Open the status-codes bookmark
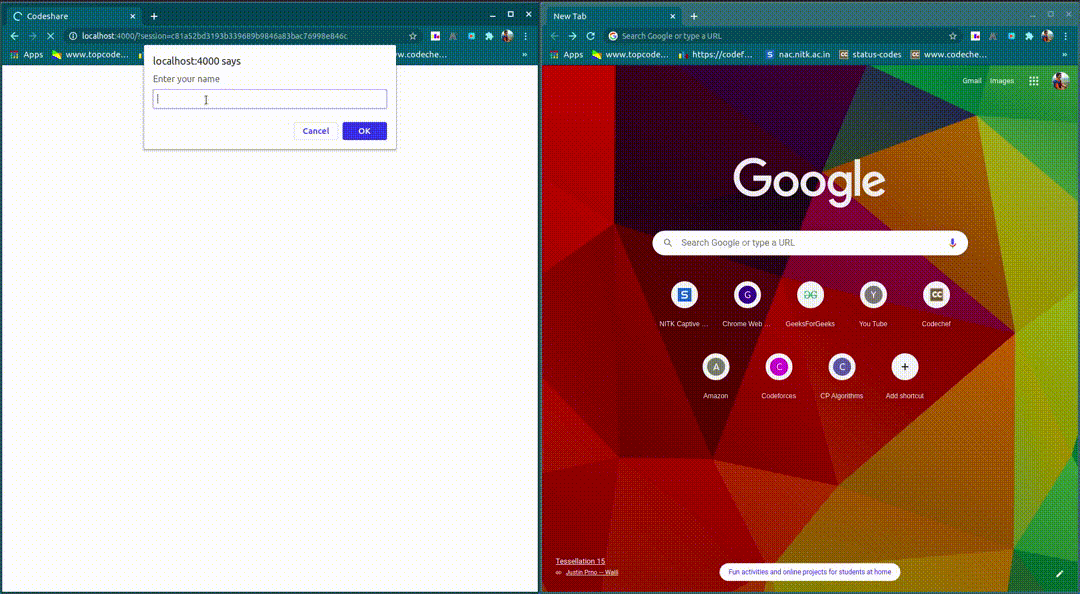 click(x=870, y=54)
